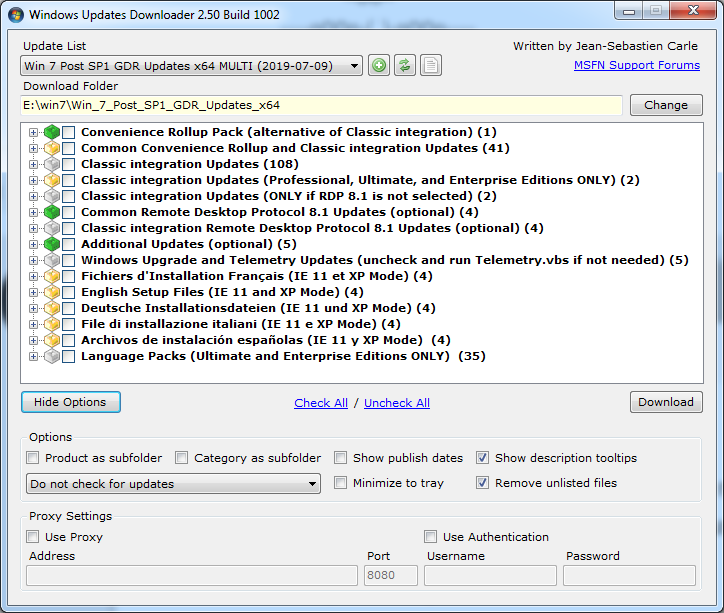Enable the Show publish dates checkbox
The height and width of the screenshot is (613, 724).
pyautogui.click(x=341, y=458)
